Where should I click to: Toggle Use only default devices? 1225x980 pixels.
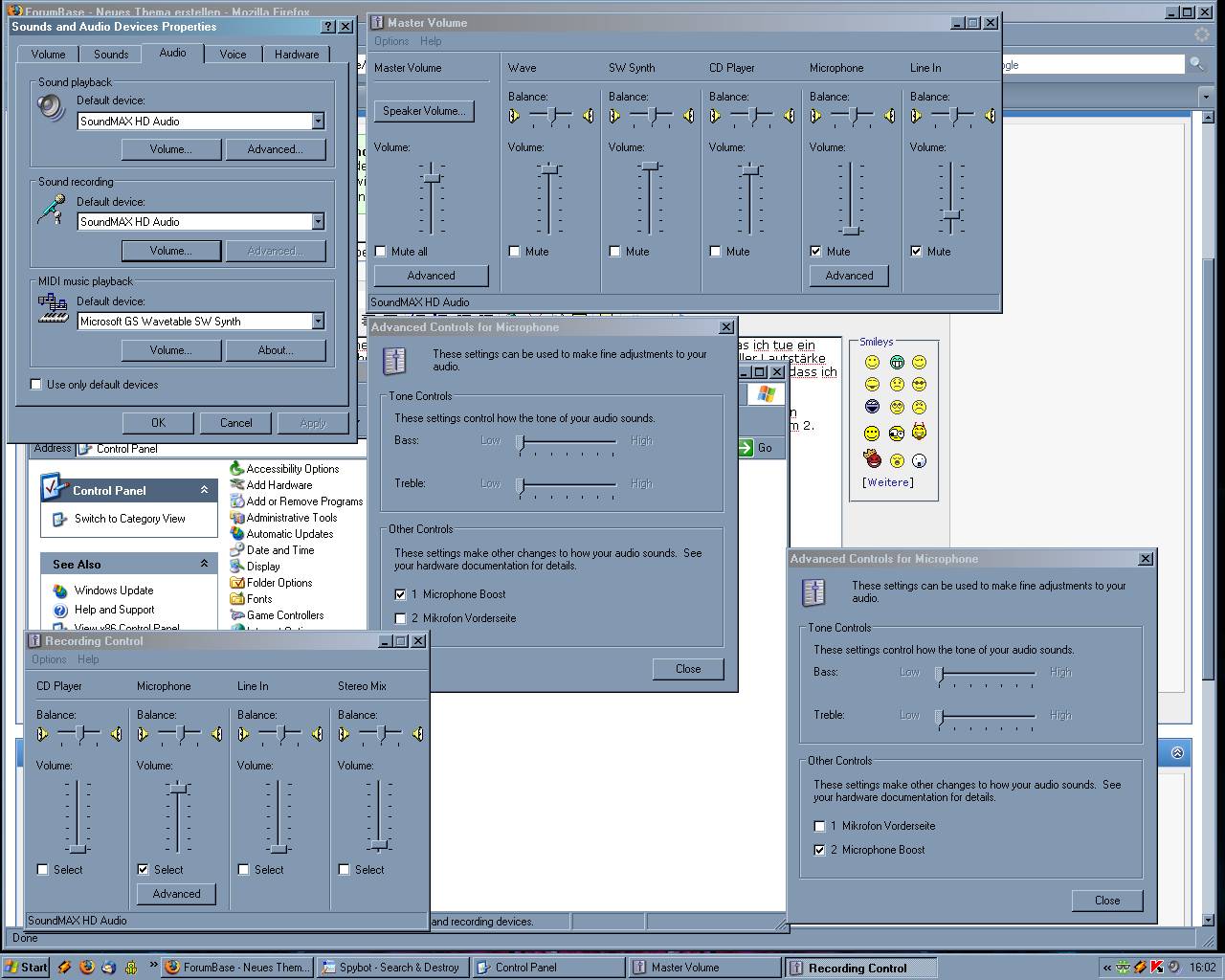pos(36,385)
